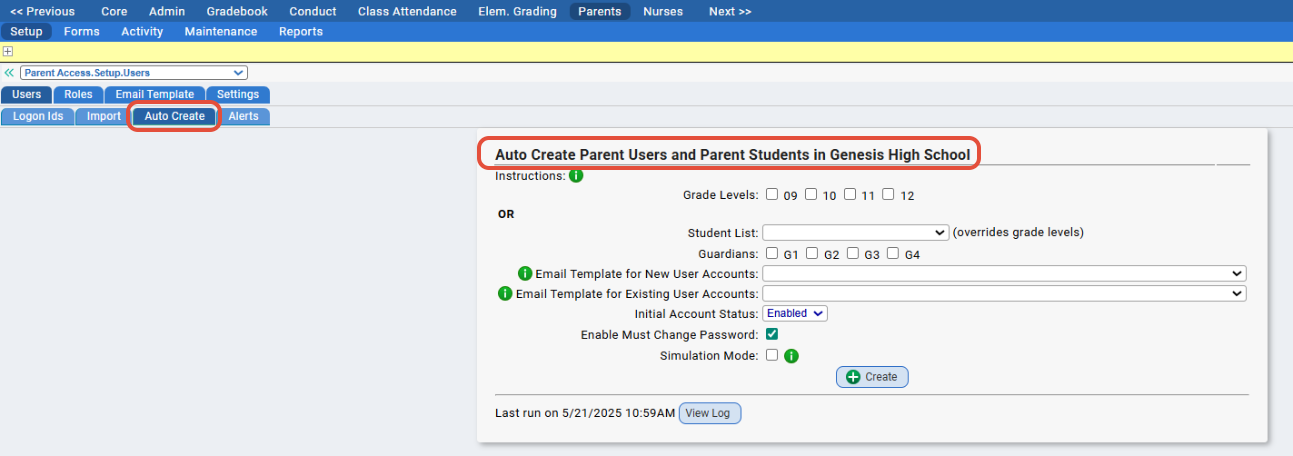Open the Reports submenu
This screenshot has height=456, width=1293.
[301, 31]
